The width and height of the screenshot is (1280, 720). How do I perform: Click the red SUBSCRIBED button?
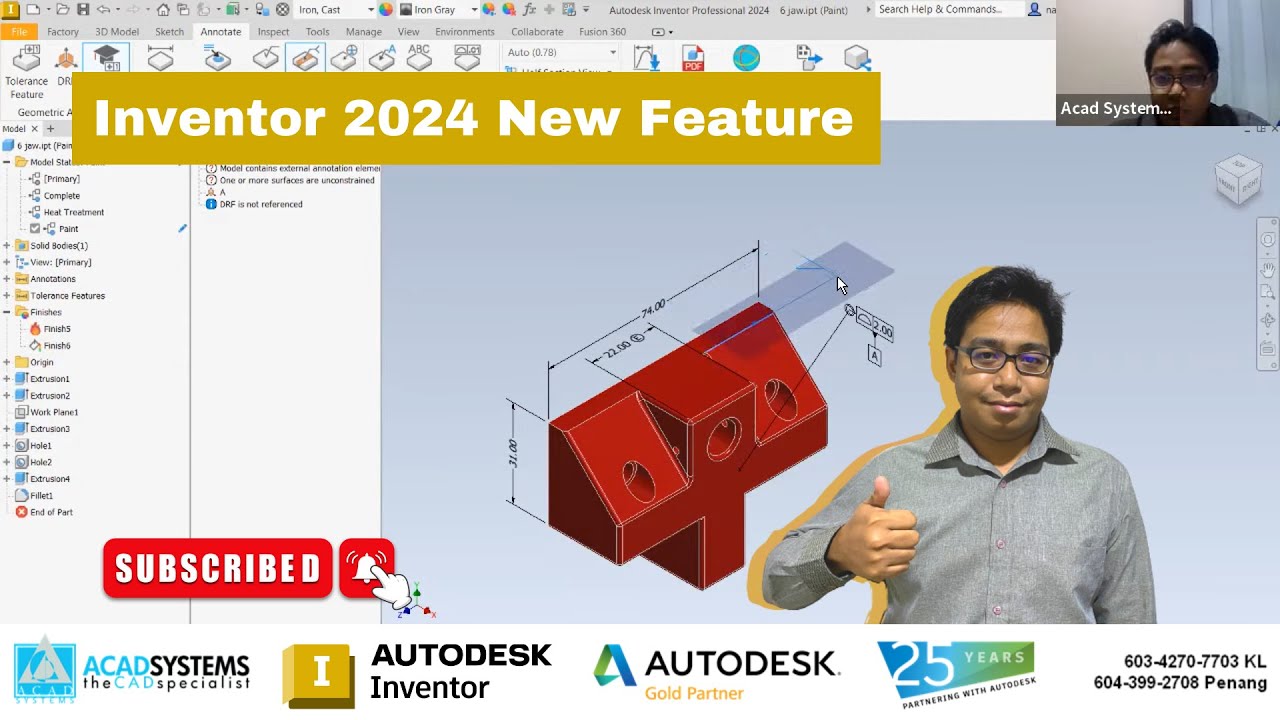(218, 568)
